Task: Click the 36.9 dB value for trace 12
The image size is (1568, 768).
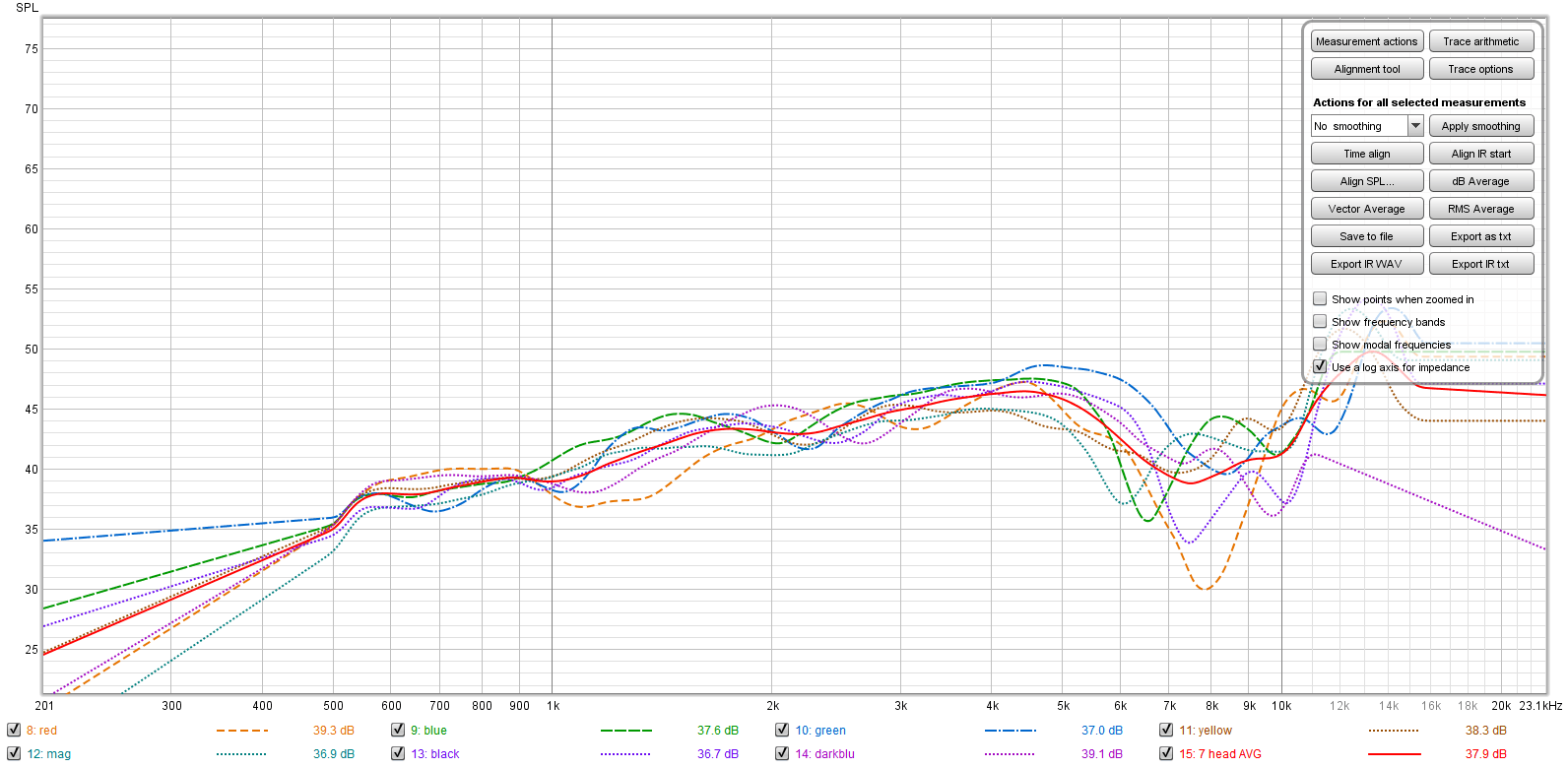Action: (x=334, y=754)
